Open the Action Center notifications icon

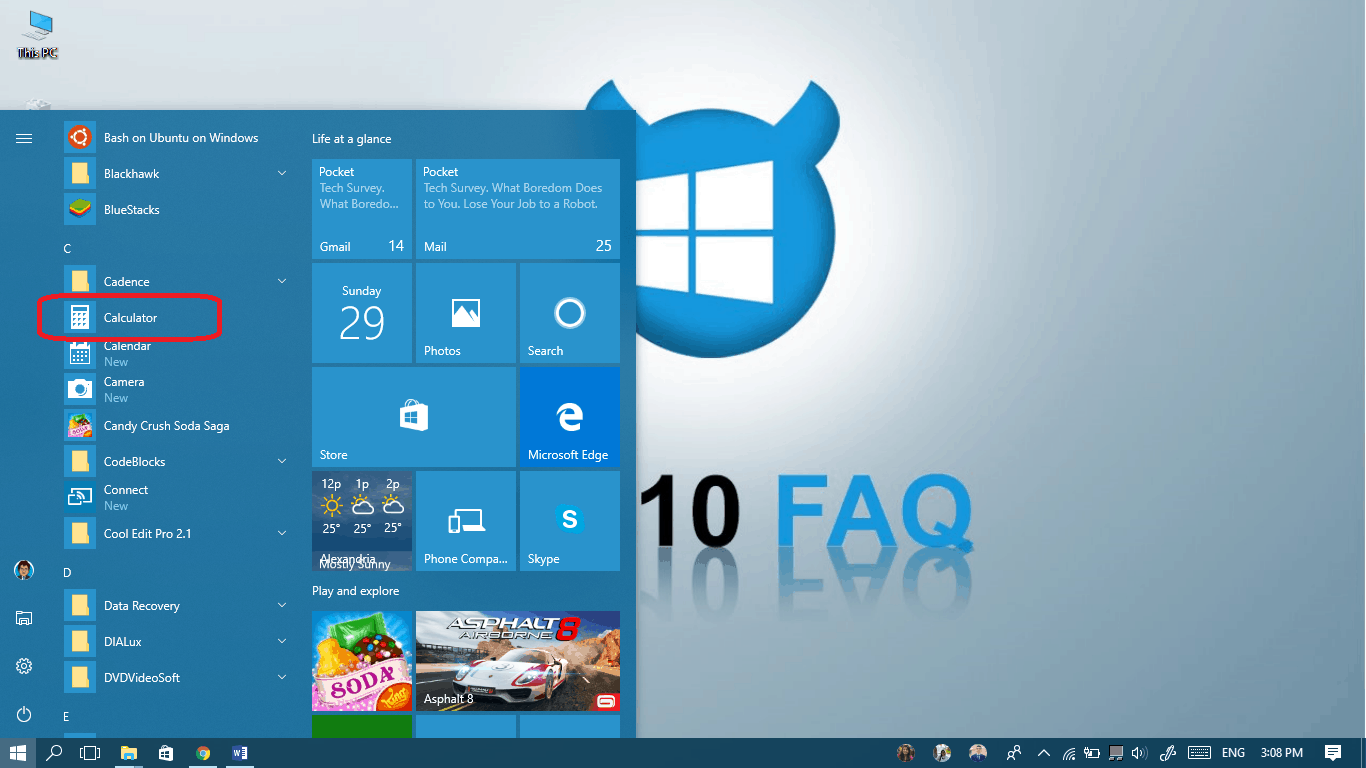(x=1332, y=753)
